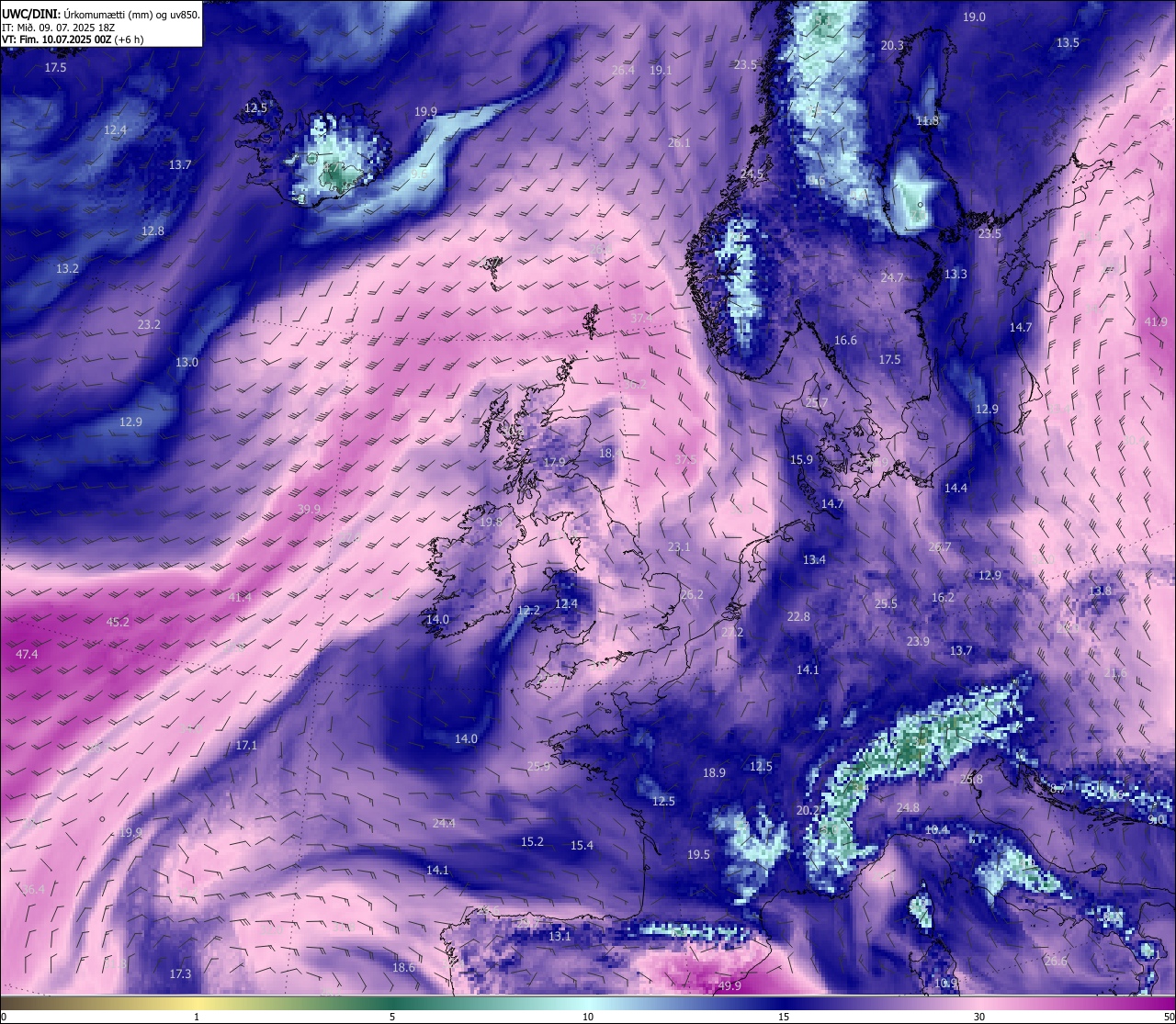Select the 25.9 value near Brittany

(538, 766)
